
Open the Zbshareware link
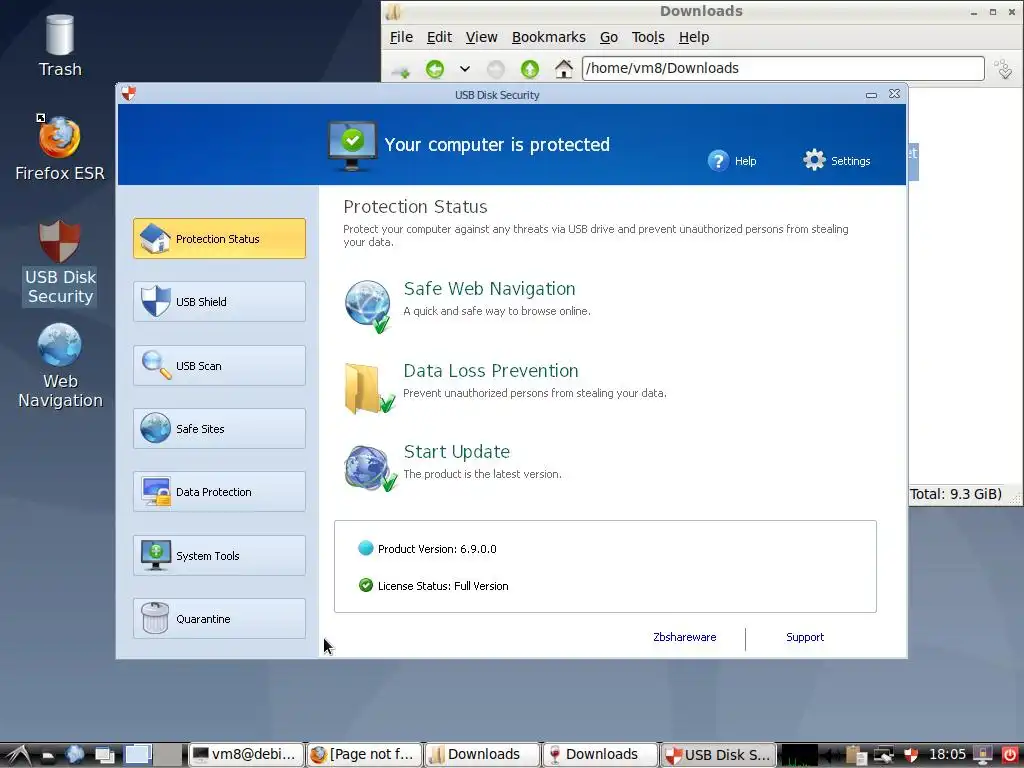[684, 637]
